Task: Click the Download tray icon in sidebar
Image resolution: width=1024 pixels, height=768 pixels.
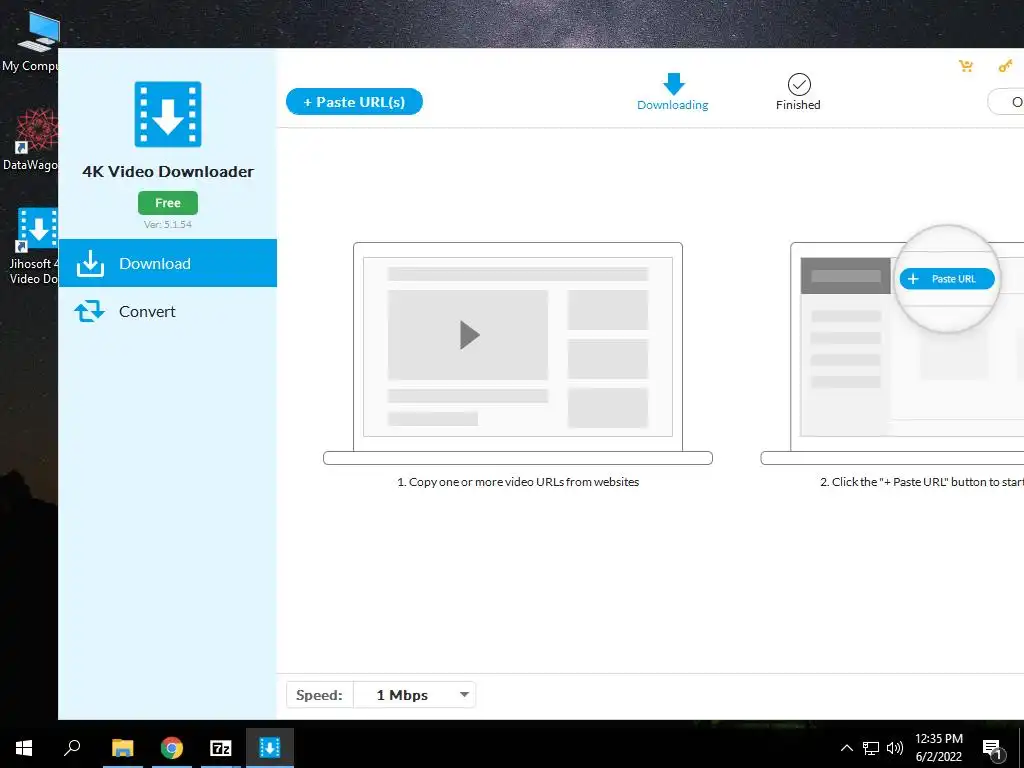Action: click(90, 263)
